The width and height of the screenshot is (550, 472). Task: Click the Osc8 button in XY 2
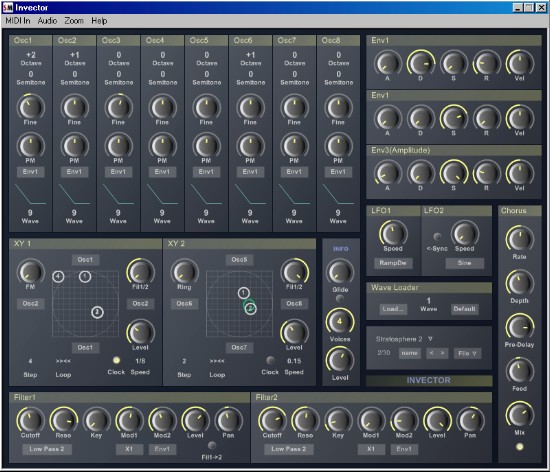[294, 304]
